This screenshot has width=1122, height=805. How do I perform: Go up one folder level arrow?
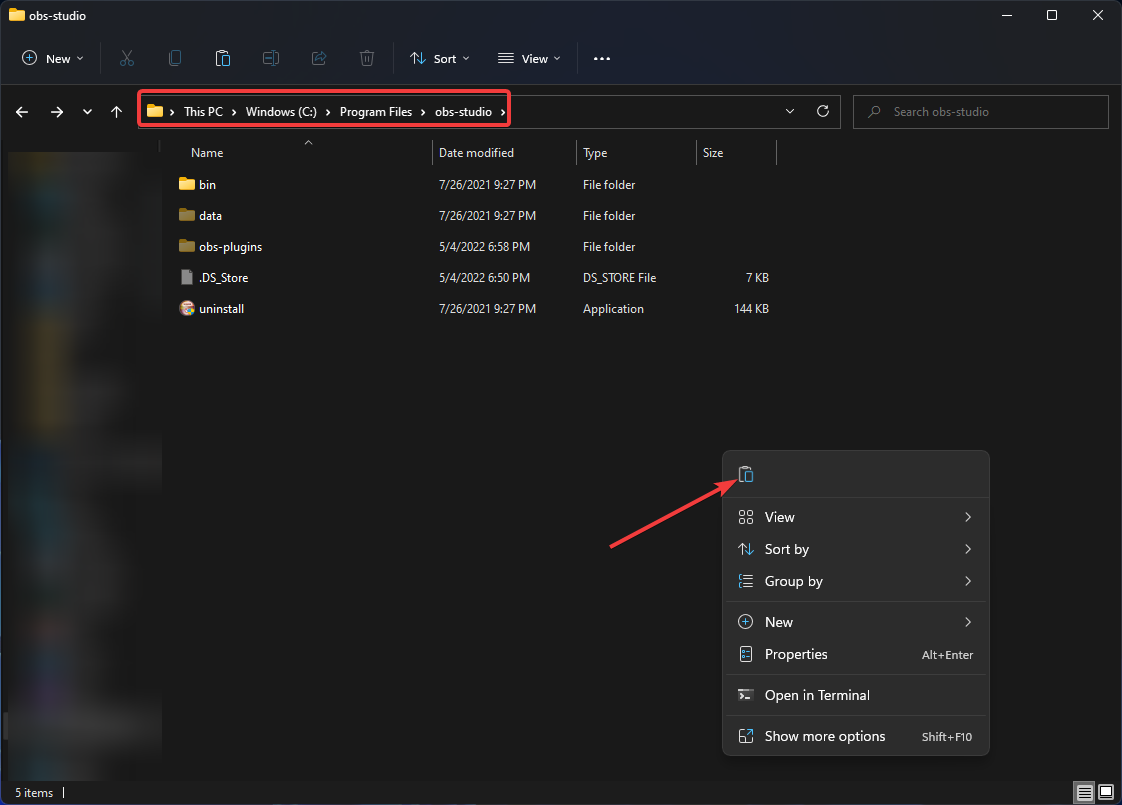(117, 112)
